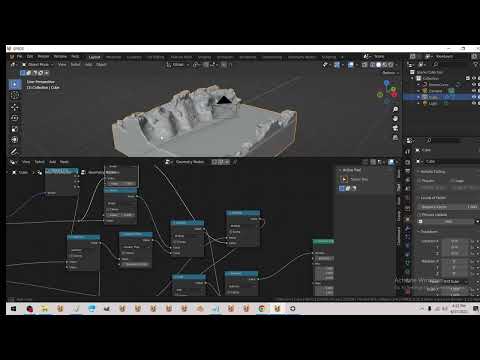The image size is (480, 360).
Task: Open File Explorer from the taskbar
Action: (x=45, y=309)
